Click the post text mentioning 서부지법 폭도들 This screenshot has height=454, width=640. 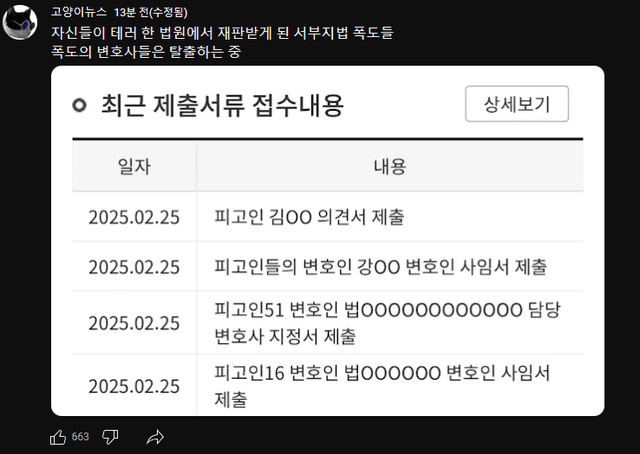click(x=222, y=33)
